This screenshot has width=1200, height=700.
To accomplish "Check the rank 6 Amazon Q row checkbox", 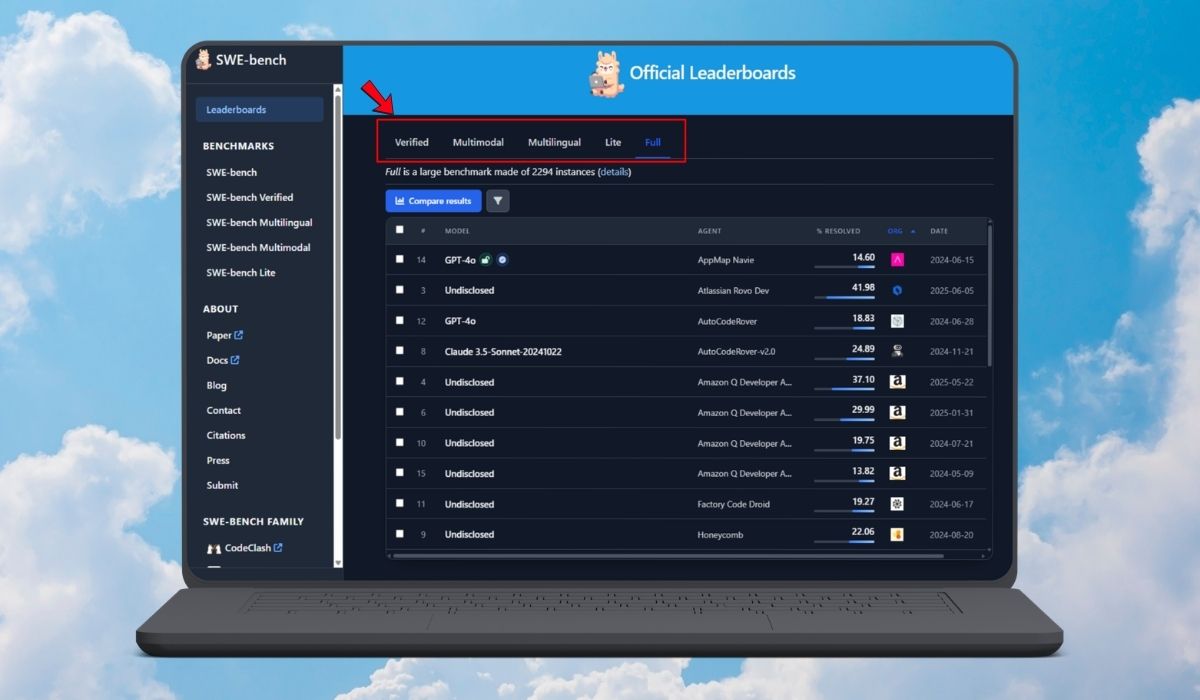I will pyautogui.click(x=400, y=412).
